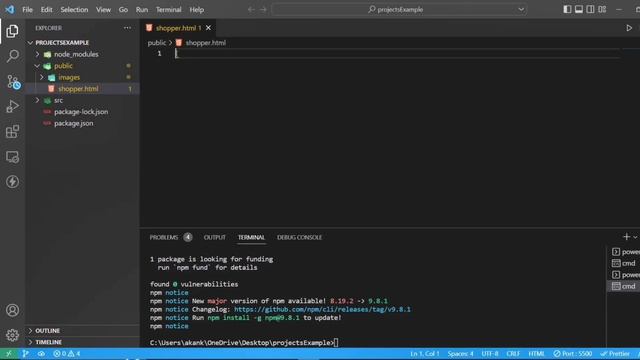Open Explorer more actions ellipsis
The height and width of the screenshot is (360, 640).
coord(127,28)
